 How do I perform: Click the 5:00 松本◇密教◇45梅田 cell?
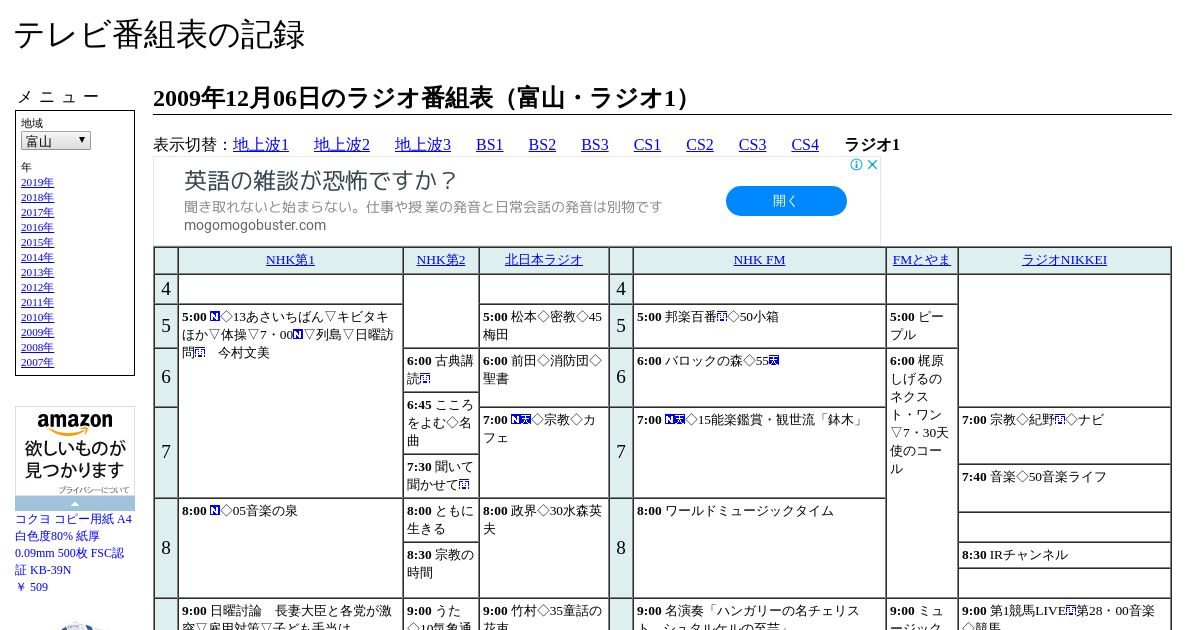click(544, 326)
